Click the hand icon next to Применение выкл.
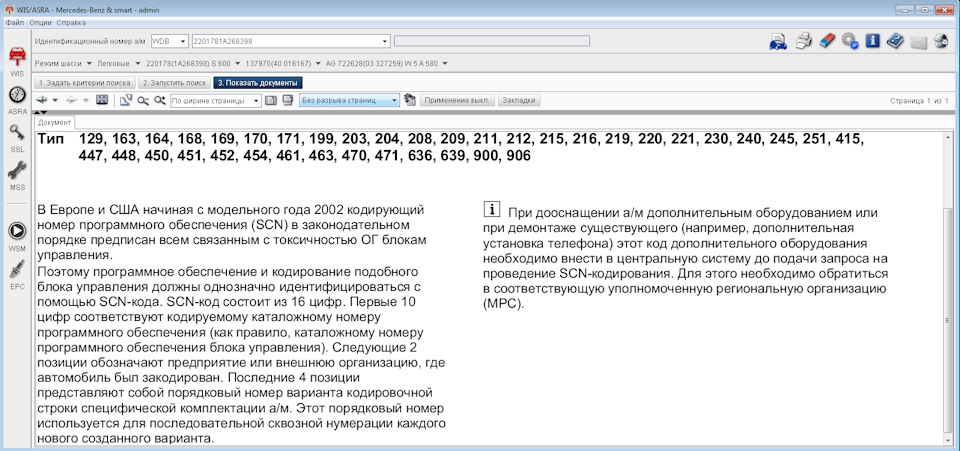The image size is (960, 451). tap(410, 100)
